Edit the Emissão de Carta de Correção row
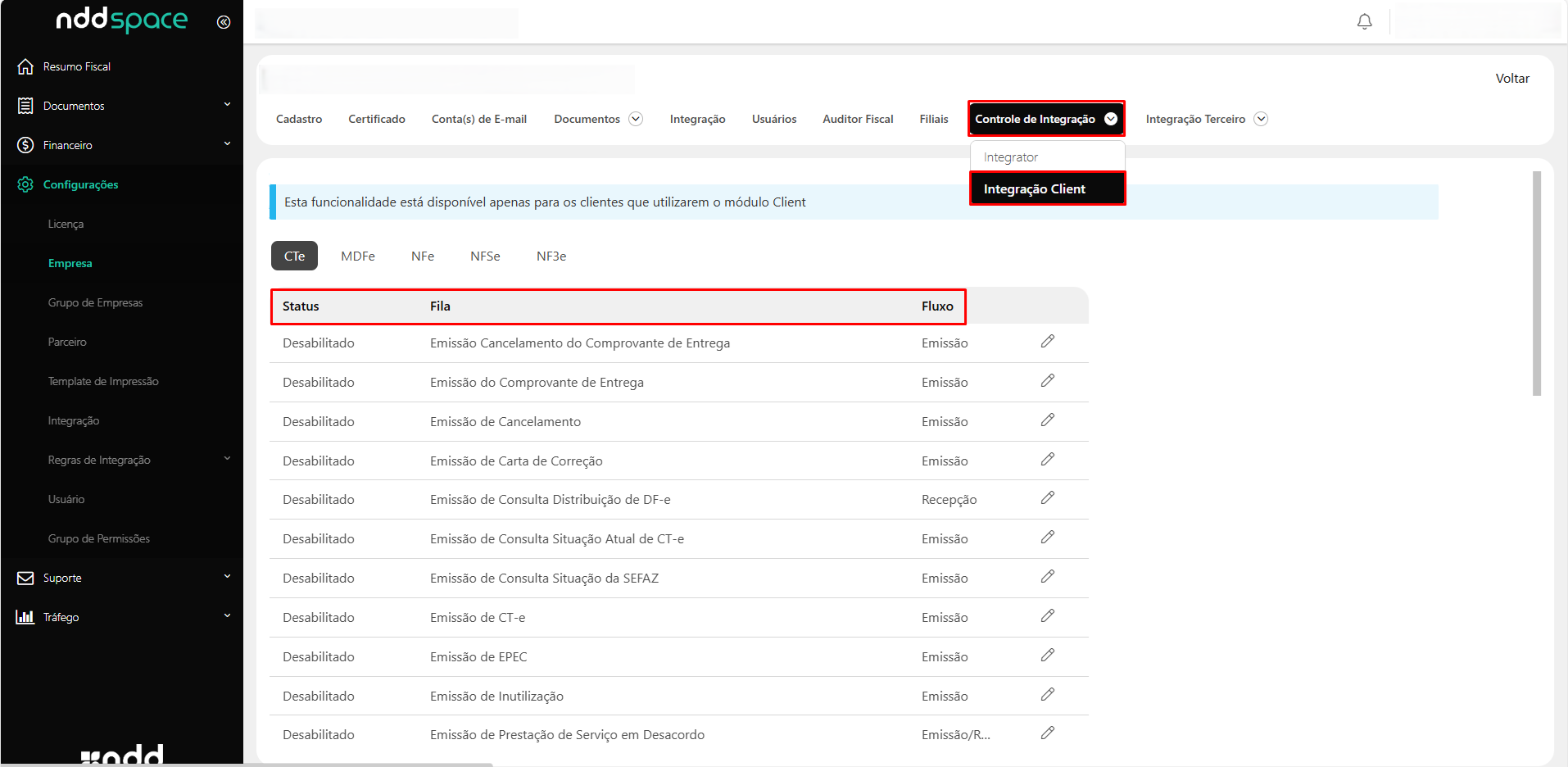This screenshot has width=1568, height=767. (1047, 460)
